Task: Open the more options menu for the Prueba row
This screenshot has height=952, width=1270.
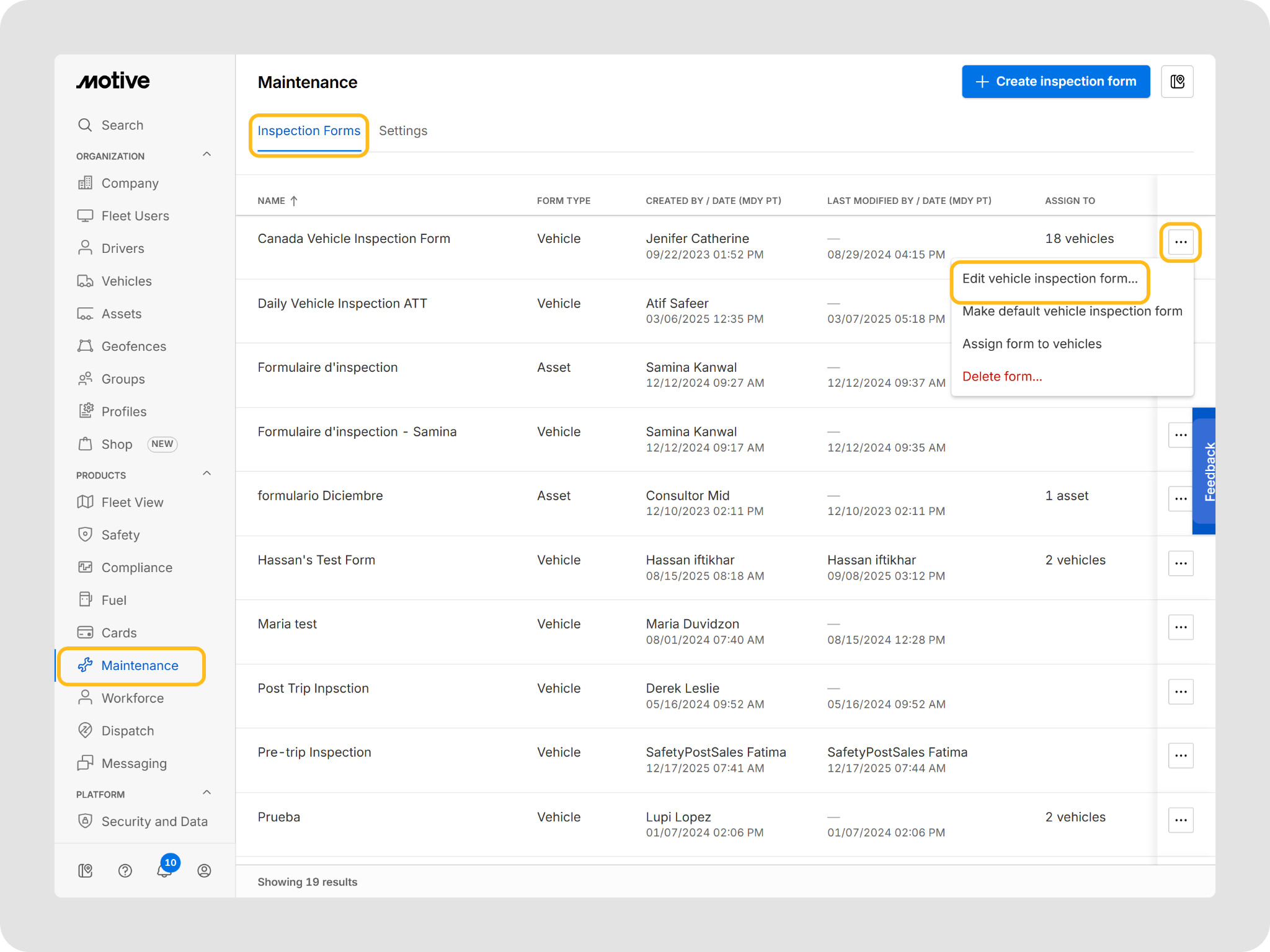Action: click(1180, 820)
